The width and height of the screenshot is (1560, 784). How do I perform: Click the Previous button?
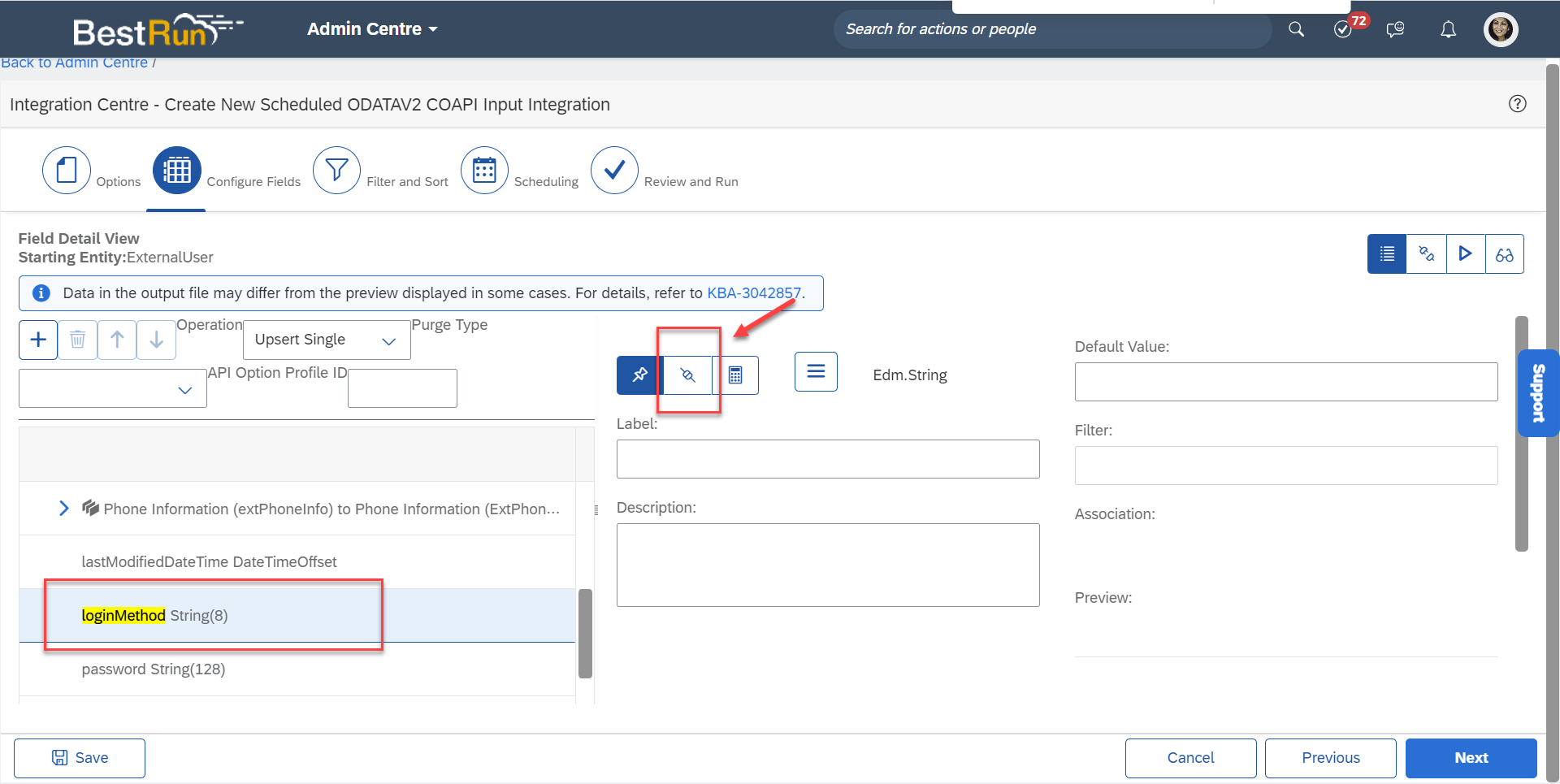pos(1330,758)
